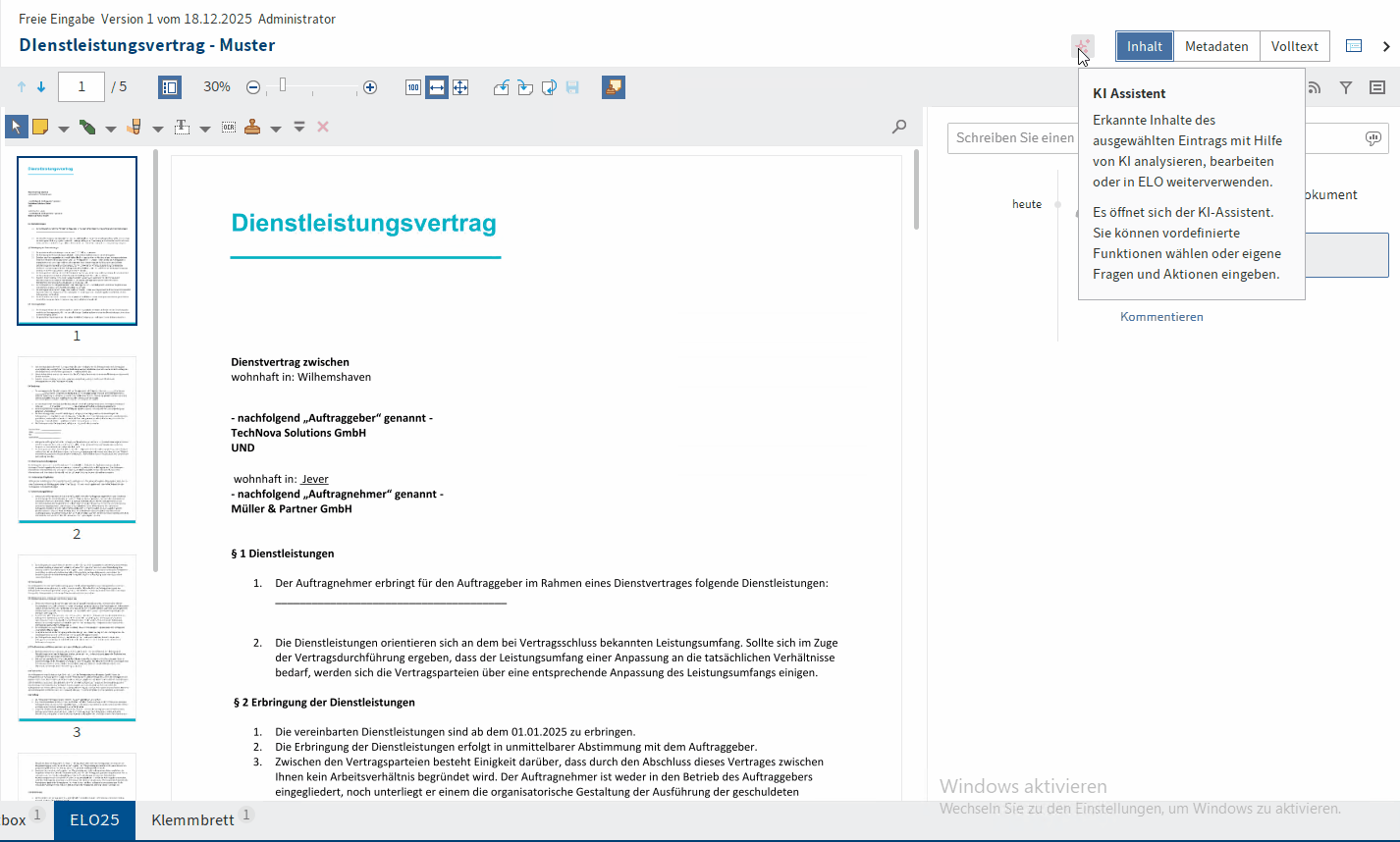This screenshot has width=1400, height=842.
Task: Select the stamp annotation tool
Action: [252, 128]
